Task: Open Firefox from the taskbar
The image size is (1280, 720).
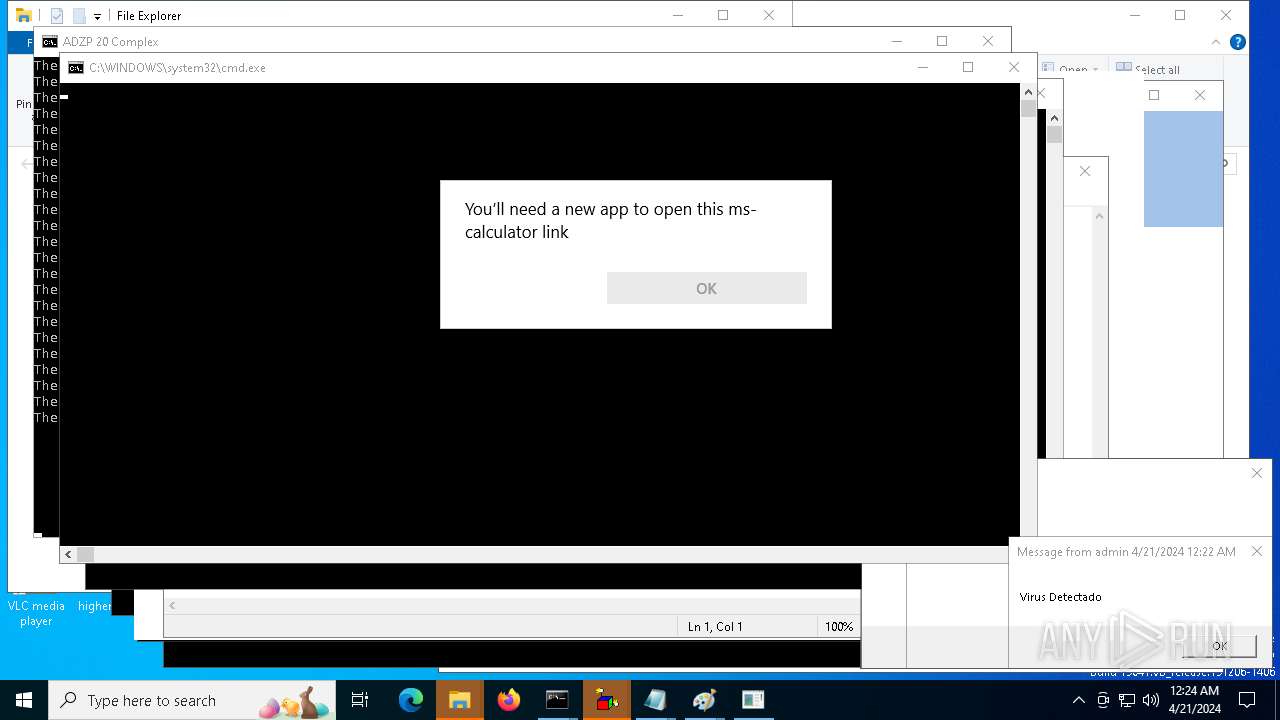Action: pyautogui.click(x=509, y=700)
